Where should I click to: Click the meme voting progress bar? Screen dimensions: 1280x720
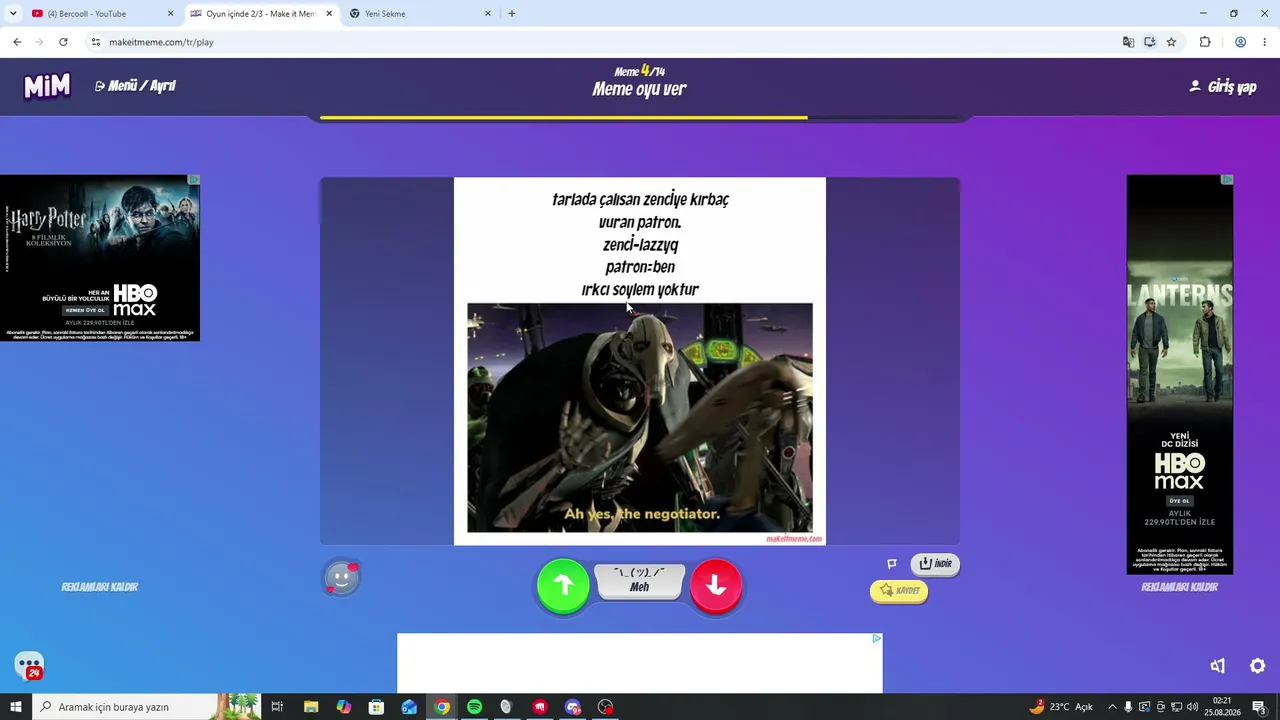[x=640, y=118]
